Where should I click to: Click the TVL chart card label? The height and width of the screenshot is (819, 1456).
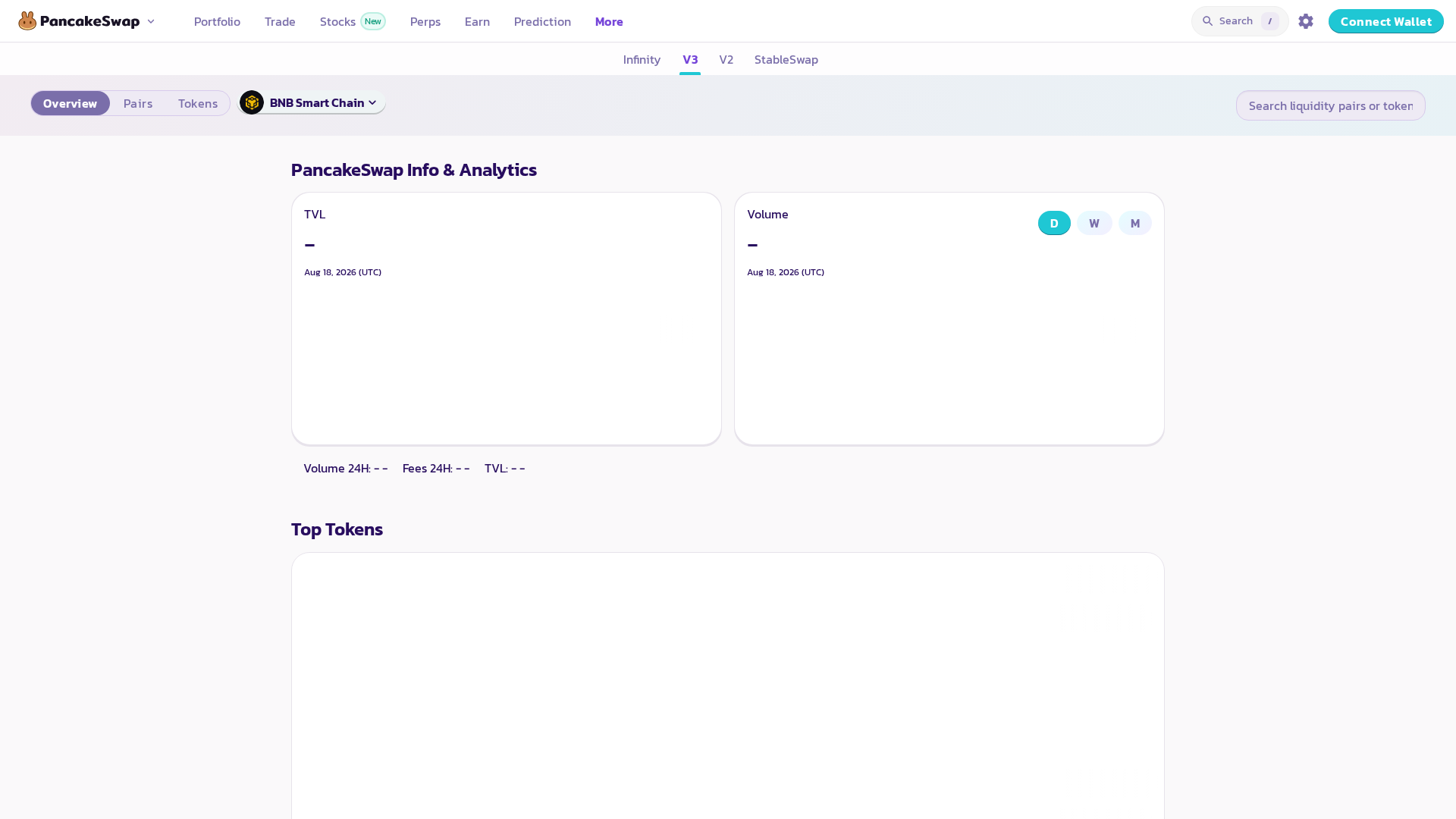(315, 215)
